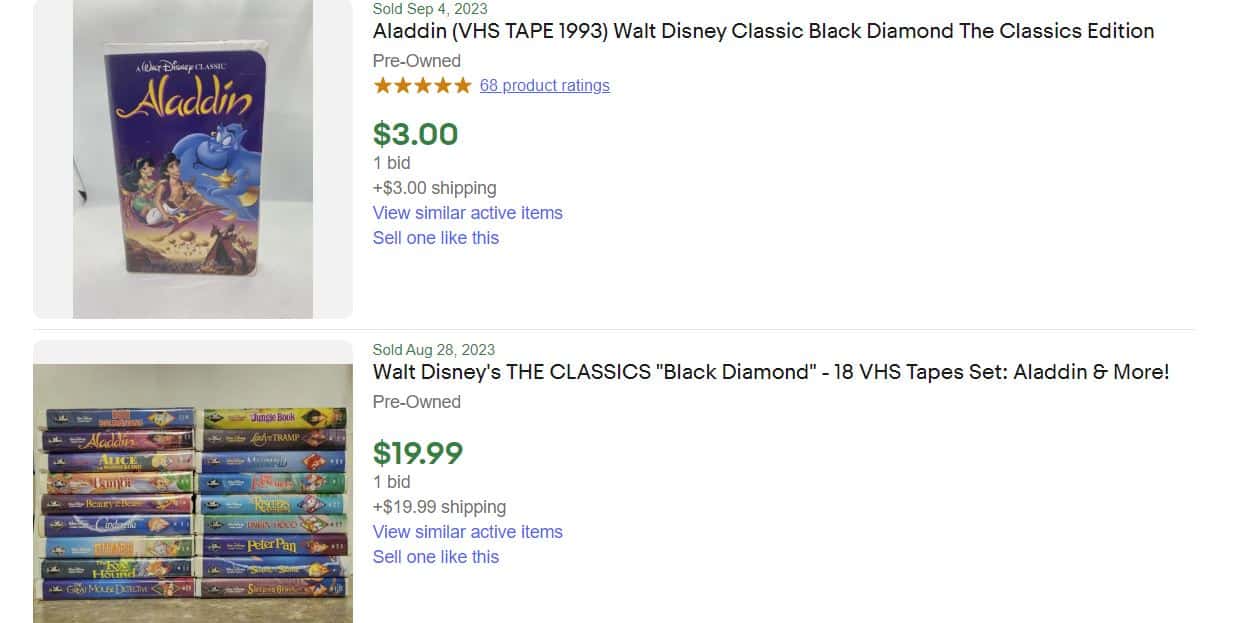The height and width of the screenshot is (623, 1241).
Task: Click the last star in the rating row
Action: click(463, 85)
